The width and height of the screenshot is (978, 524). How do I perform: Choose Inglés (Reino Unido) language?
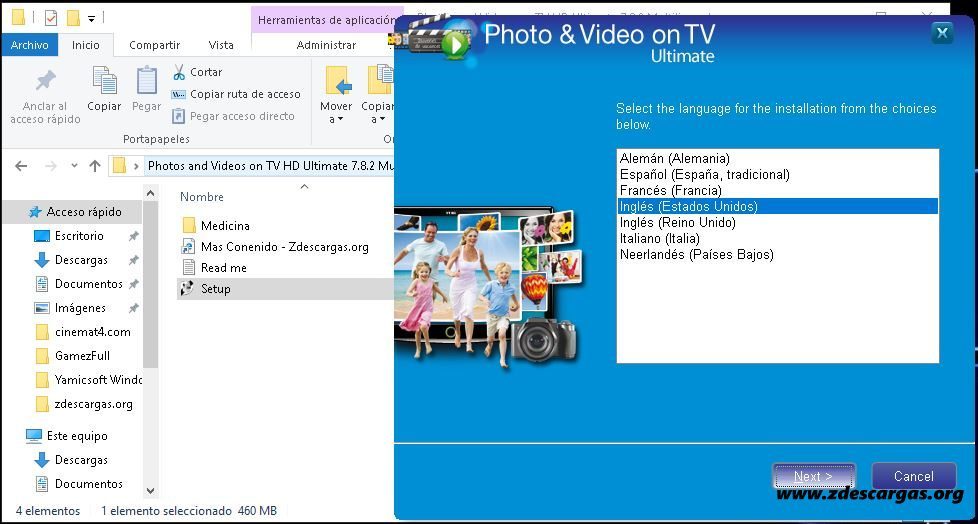pyautogui.click(x=677, y=222)
